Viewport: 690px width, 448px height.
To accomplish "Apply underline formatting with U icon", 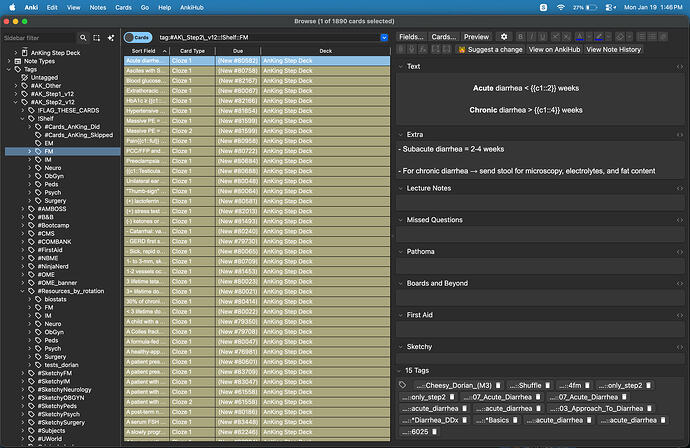I will point(543,37).
